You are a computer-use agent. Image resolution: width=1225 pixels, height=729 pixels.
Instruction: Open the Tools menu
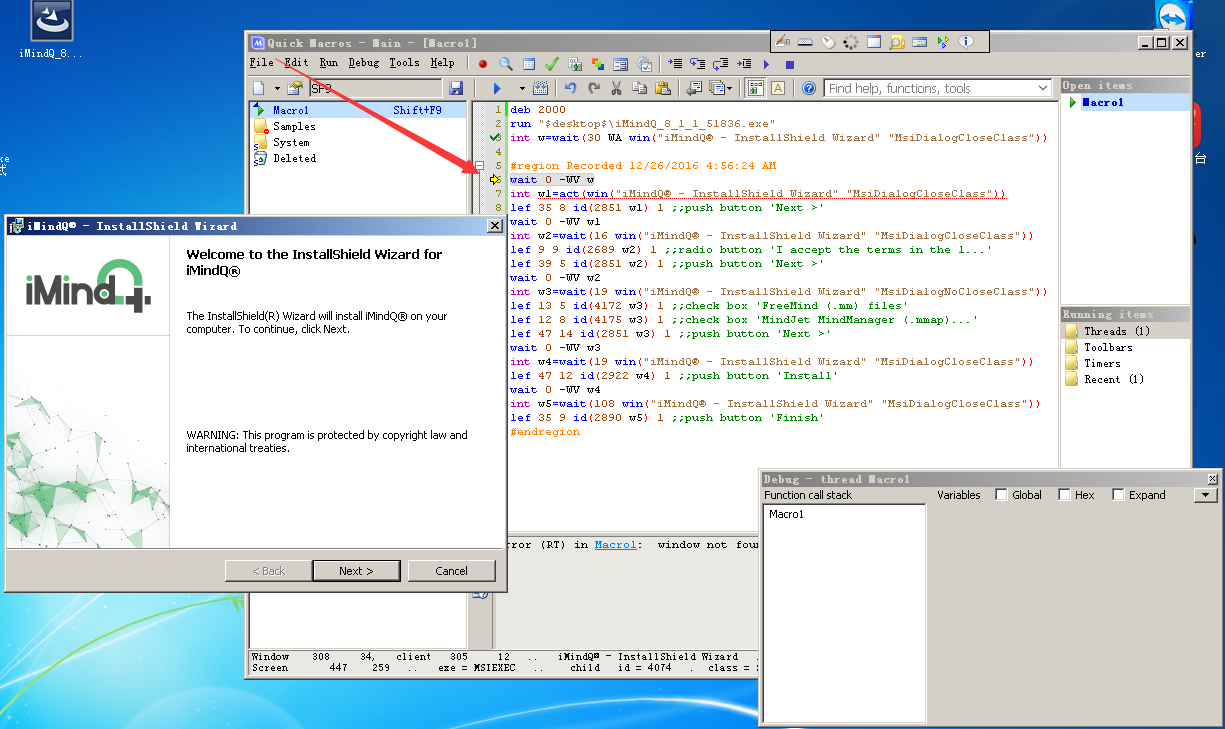405,62
